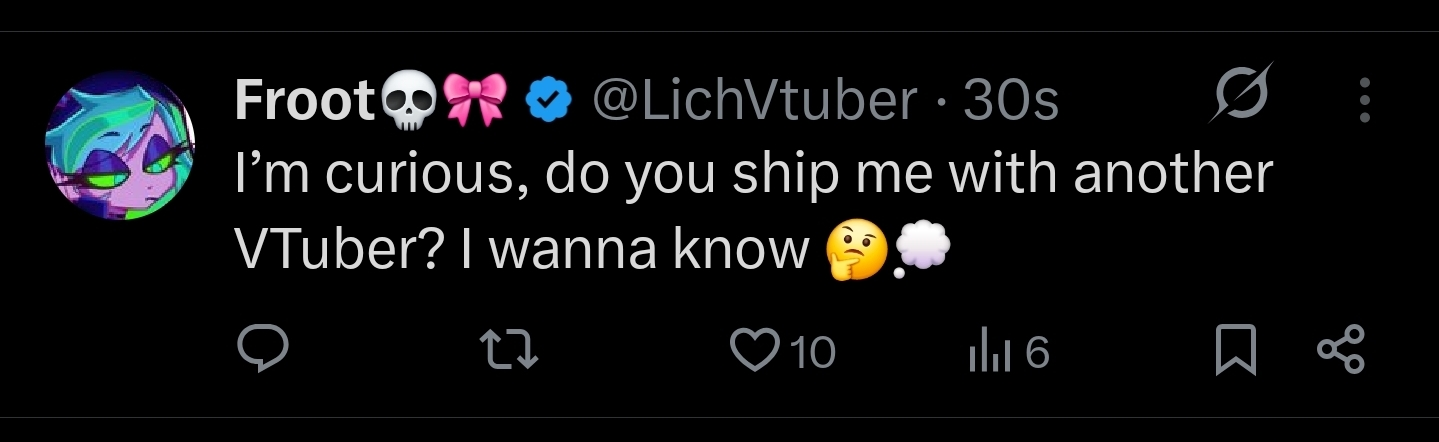Viewport: 1439px width, 442px height.
Task: Click the repost arrows icon
Action: (x=510, y=352)
